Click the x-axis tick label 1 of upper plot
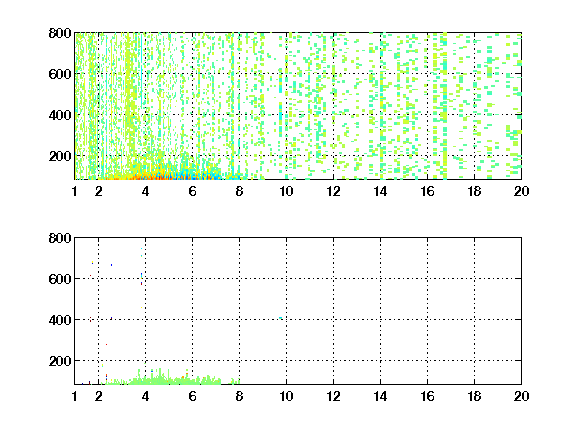The width and height of the screenshot is (576, 432). click(75, 191)
